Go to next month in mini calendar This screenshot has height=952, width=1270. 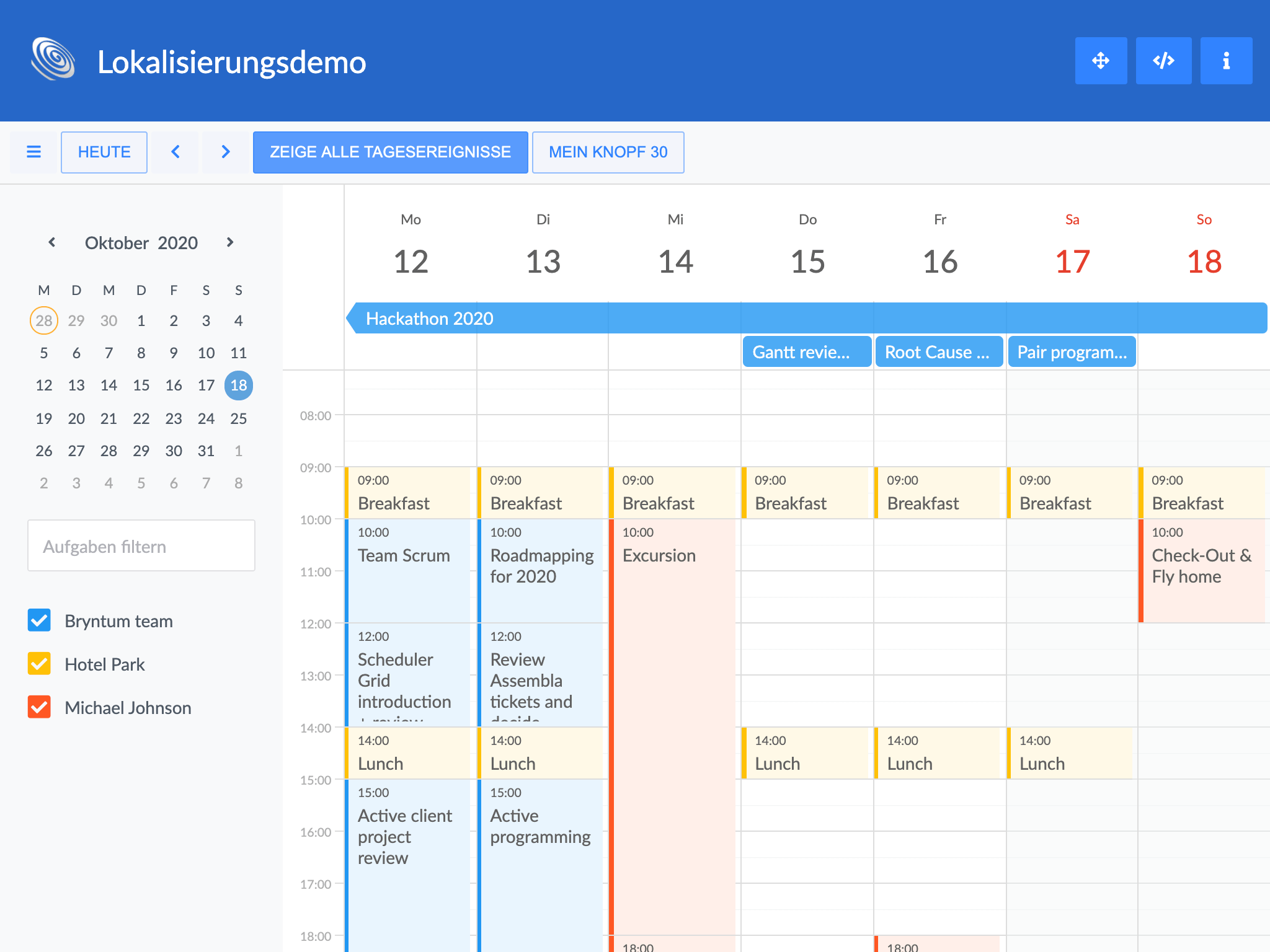click(x=230, y=242)
